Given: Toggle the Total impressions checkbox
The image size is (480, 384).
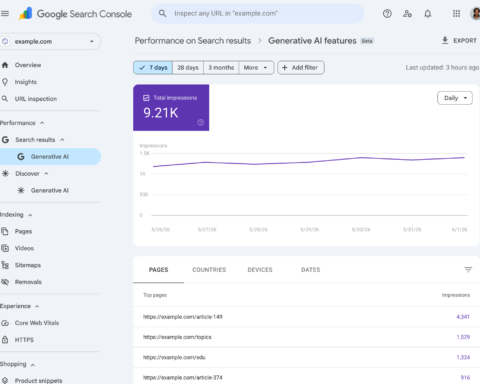Looking at the screenshot, I should (x=146, y=98).
